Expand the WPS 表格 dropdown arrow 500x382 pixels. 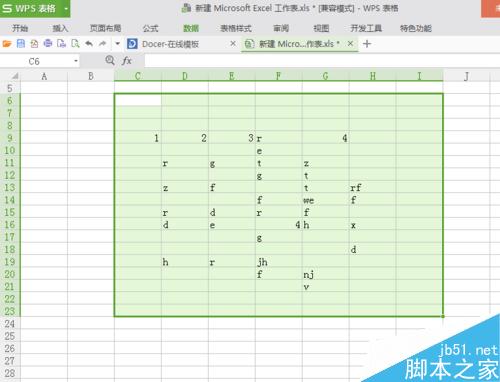tap(66, 8)
